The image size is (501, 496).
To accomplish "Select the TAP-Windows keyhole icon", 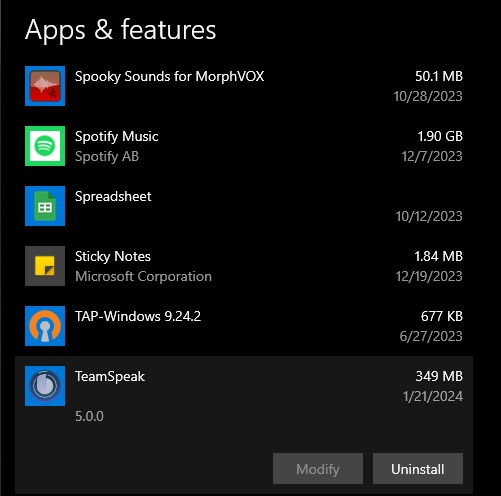I will pyautogui.click(x=45, y=326).
